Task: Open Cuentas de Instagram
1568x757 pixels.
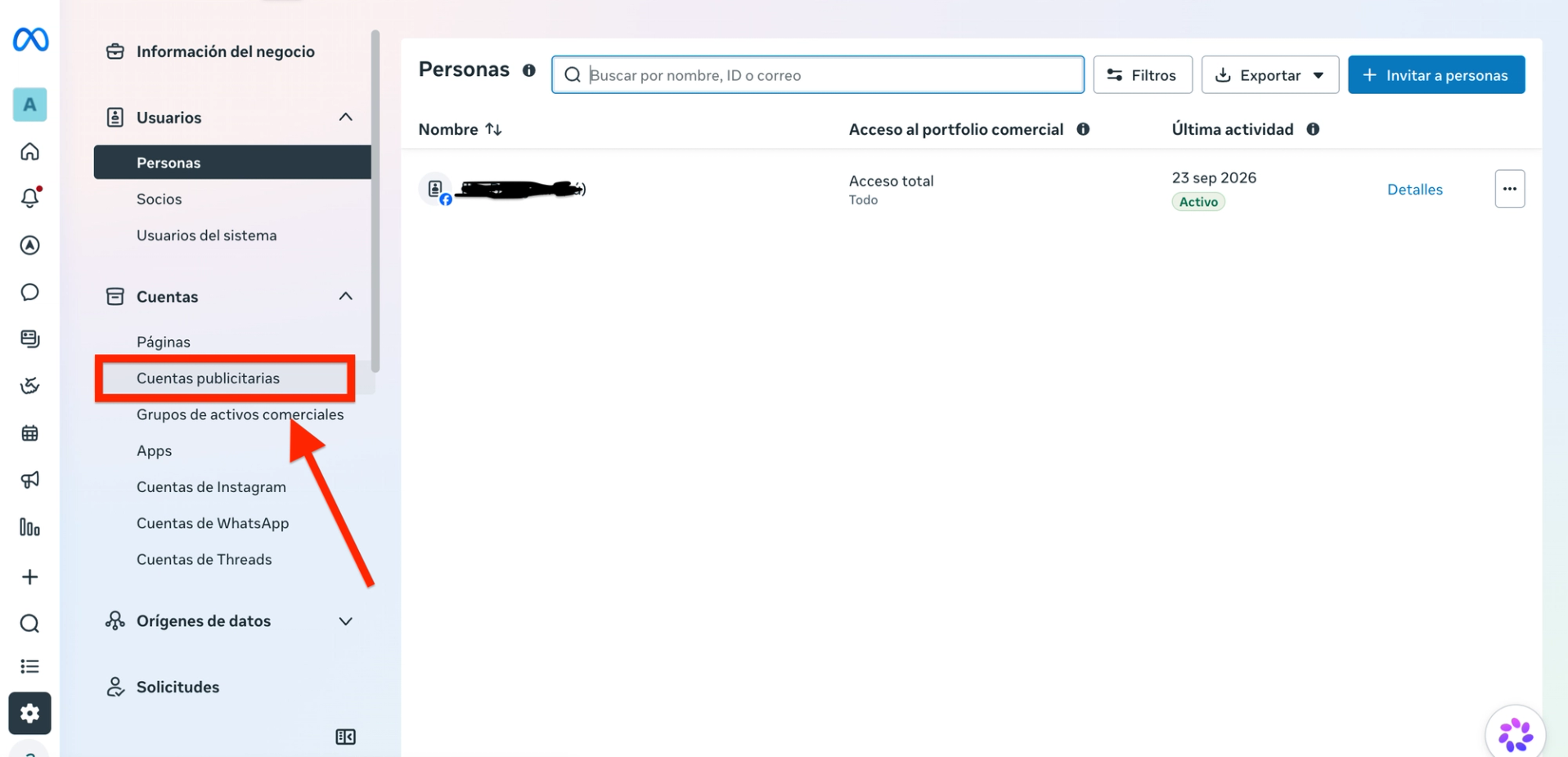Action: click(x=211, y=487)
